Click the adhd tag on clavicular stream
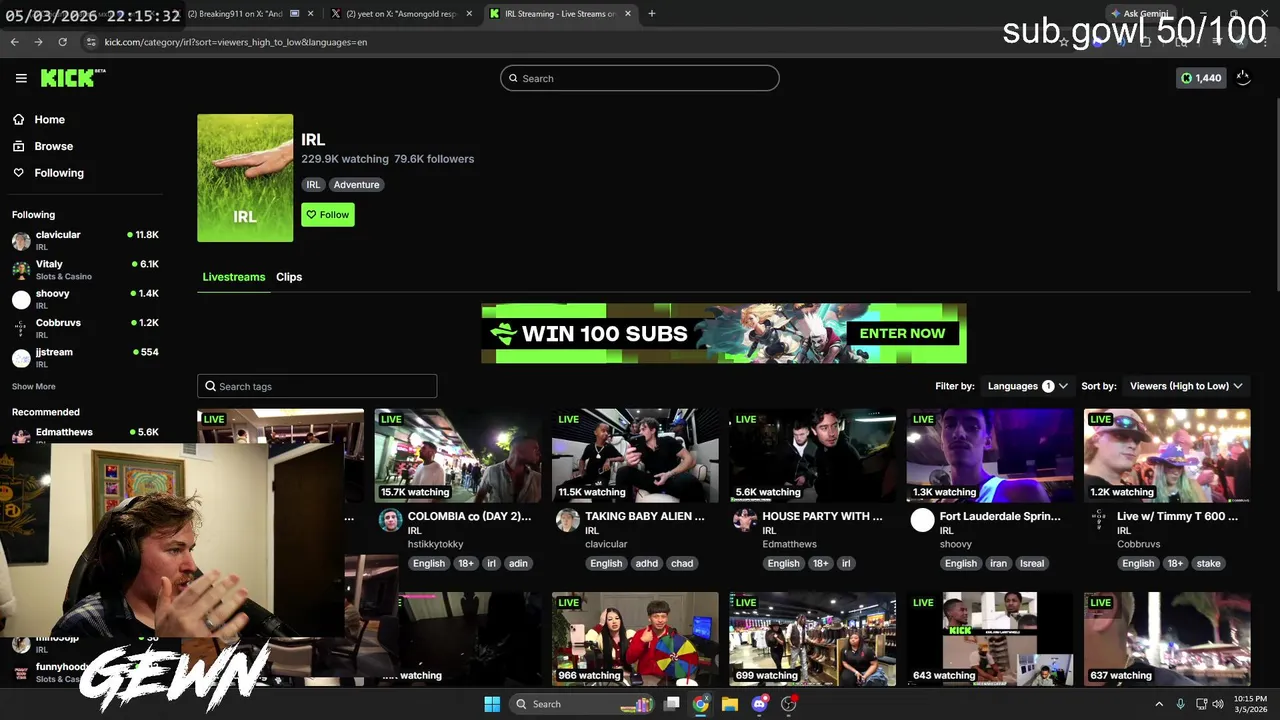This screenshot has width=1280, height=720. (647, 563)
